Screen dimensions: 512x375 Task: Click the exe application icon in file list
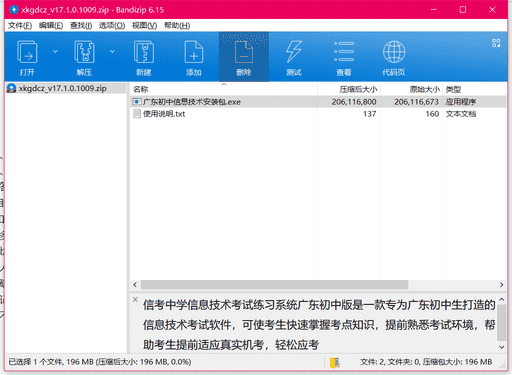(x=137, y=102)
